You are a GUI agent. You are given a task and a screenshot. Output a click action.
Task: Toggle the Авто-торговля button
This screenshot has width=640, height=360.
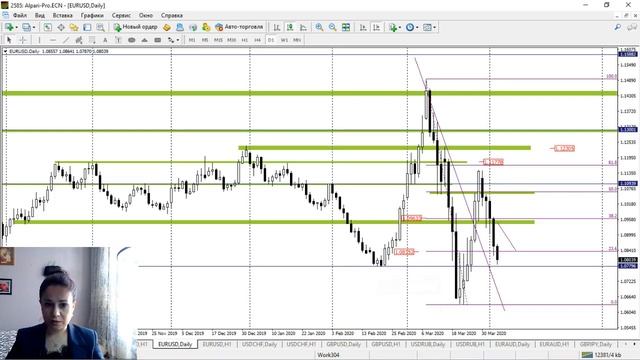pos(239,27)
